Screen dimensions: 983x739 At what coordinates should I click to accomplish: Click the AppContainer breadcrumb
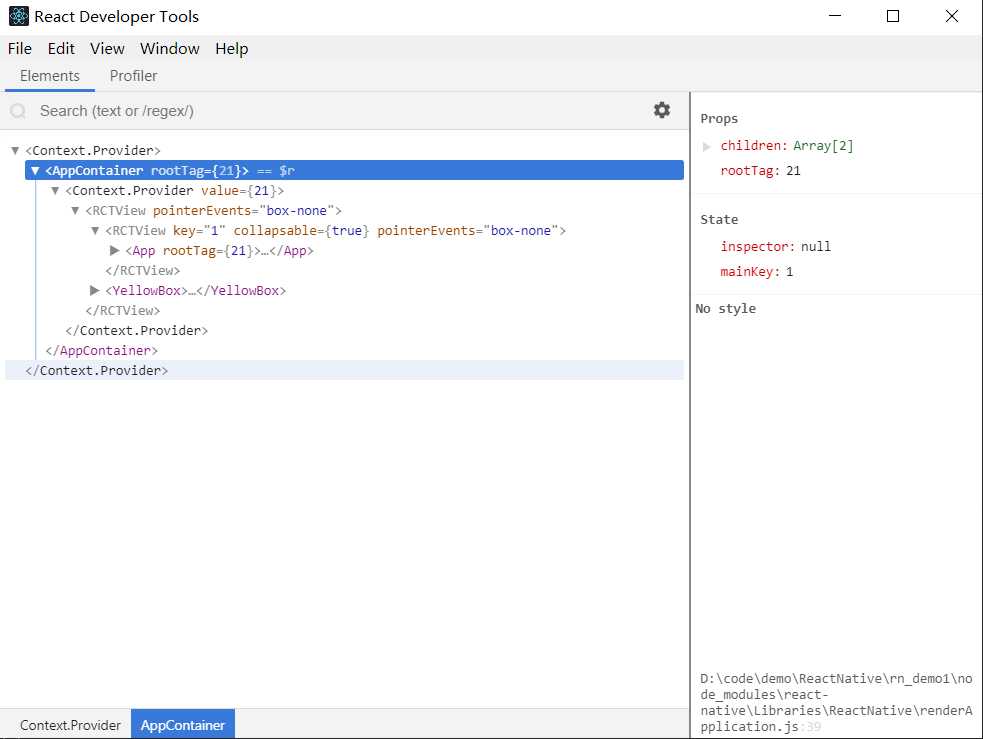tap(182, 725)
